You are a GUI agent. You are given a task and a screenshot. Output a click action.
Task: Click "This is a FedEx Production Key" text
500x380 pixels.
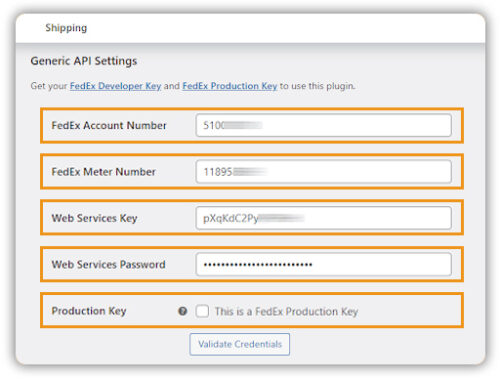coord(286,312)
